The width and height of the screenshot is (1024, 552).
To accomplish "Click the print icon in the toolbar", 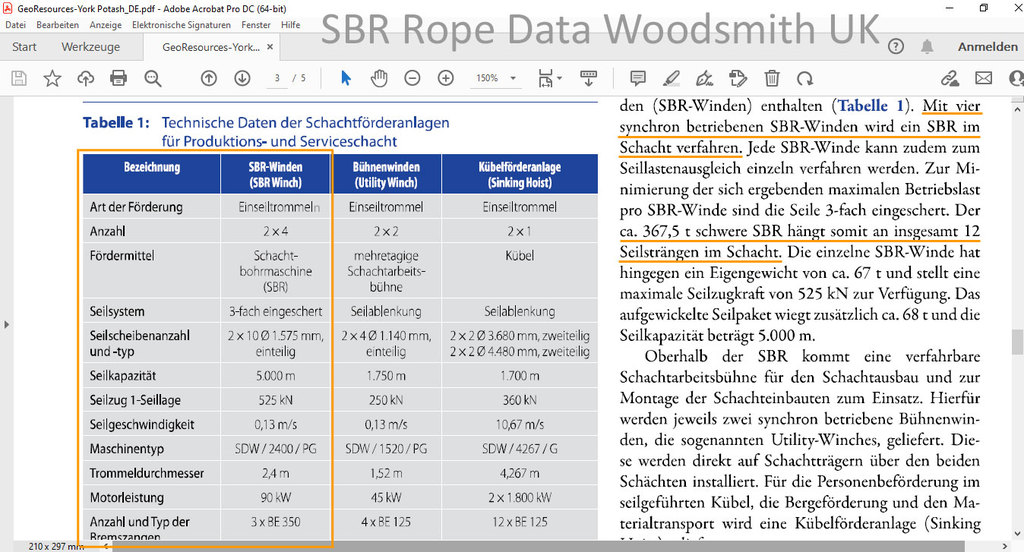I will click(x=119, y=78).
